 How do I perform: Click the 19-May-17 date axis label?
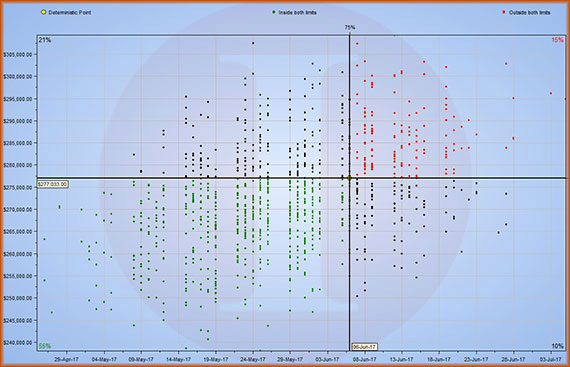tap(216, 359)
